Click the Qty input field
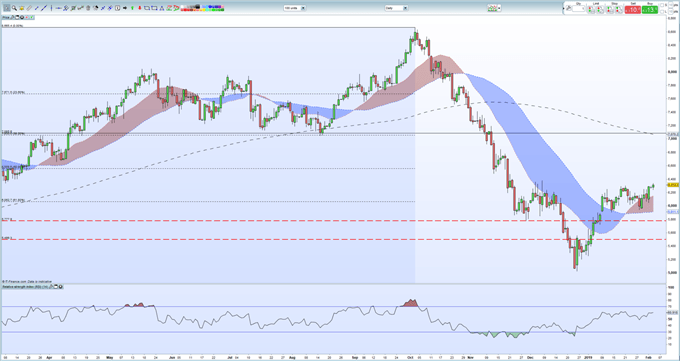The width and height of the screenshot is (680, 361). click(x=579, y=9)
